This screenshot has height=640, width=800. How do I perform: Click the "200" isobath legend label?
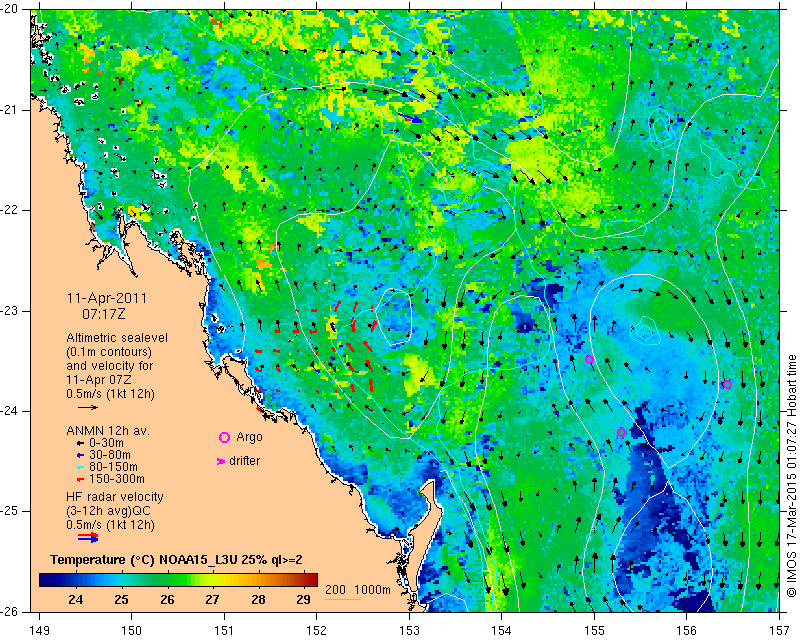pos(335,590)
